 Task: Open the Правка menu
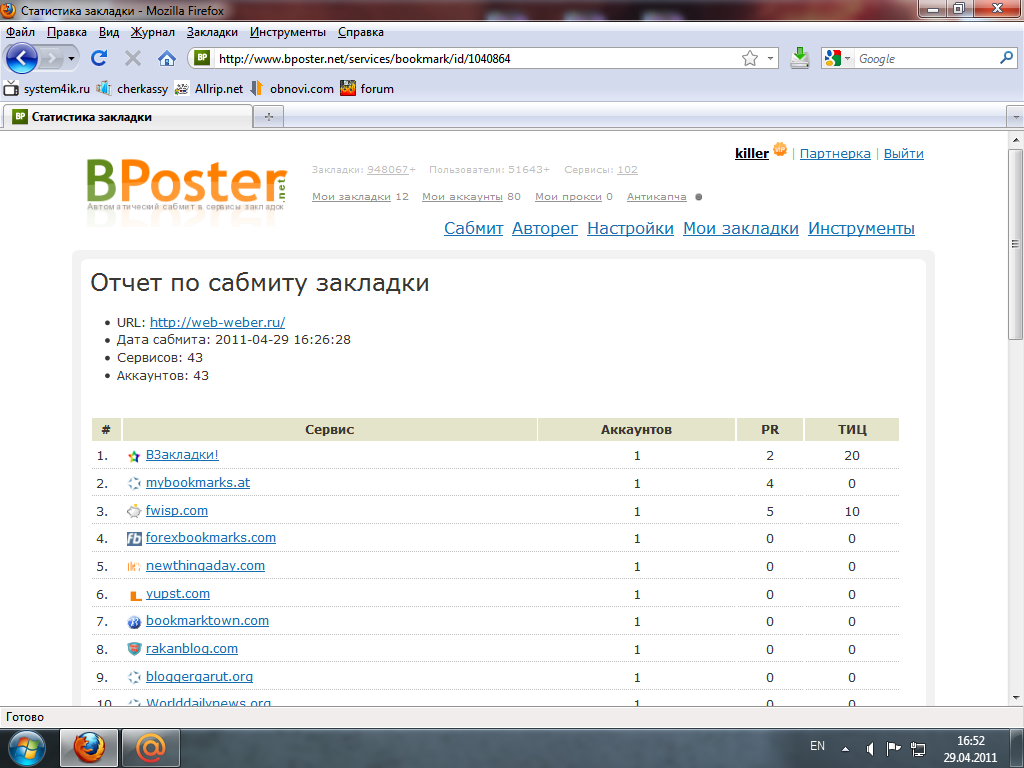coord(67,32)
